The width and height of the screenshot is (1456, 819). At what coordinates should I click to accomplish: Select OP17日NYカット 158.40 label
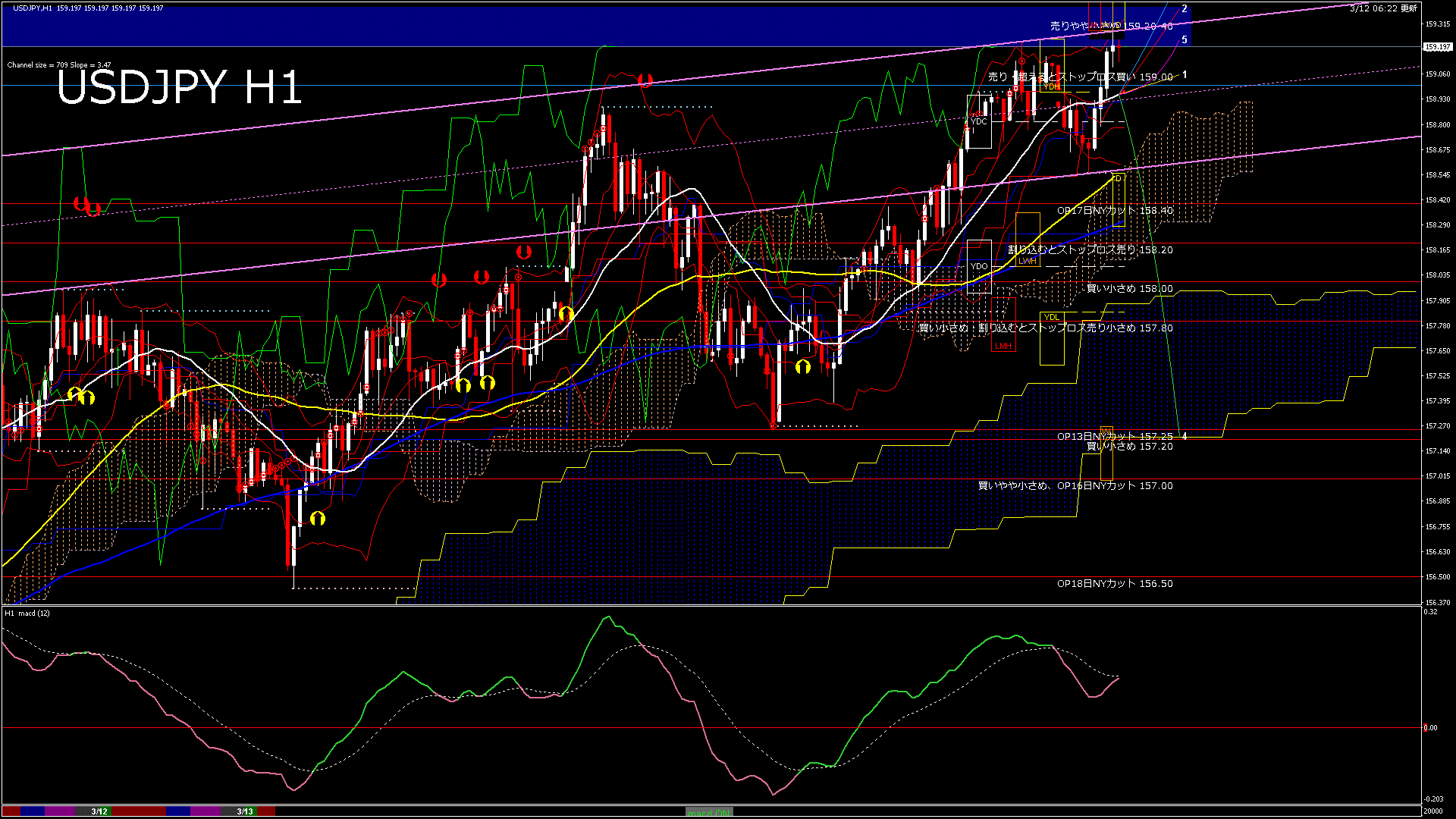tap(1114, 211)
